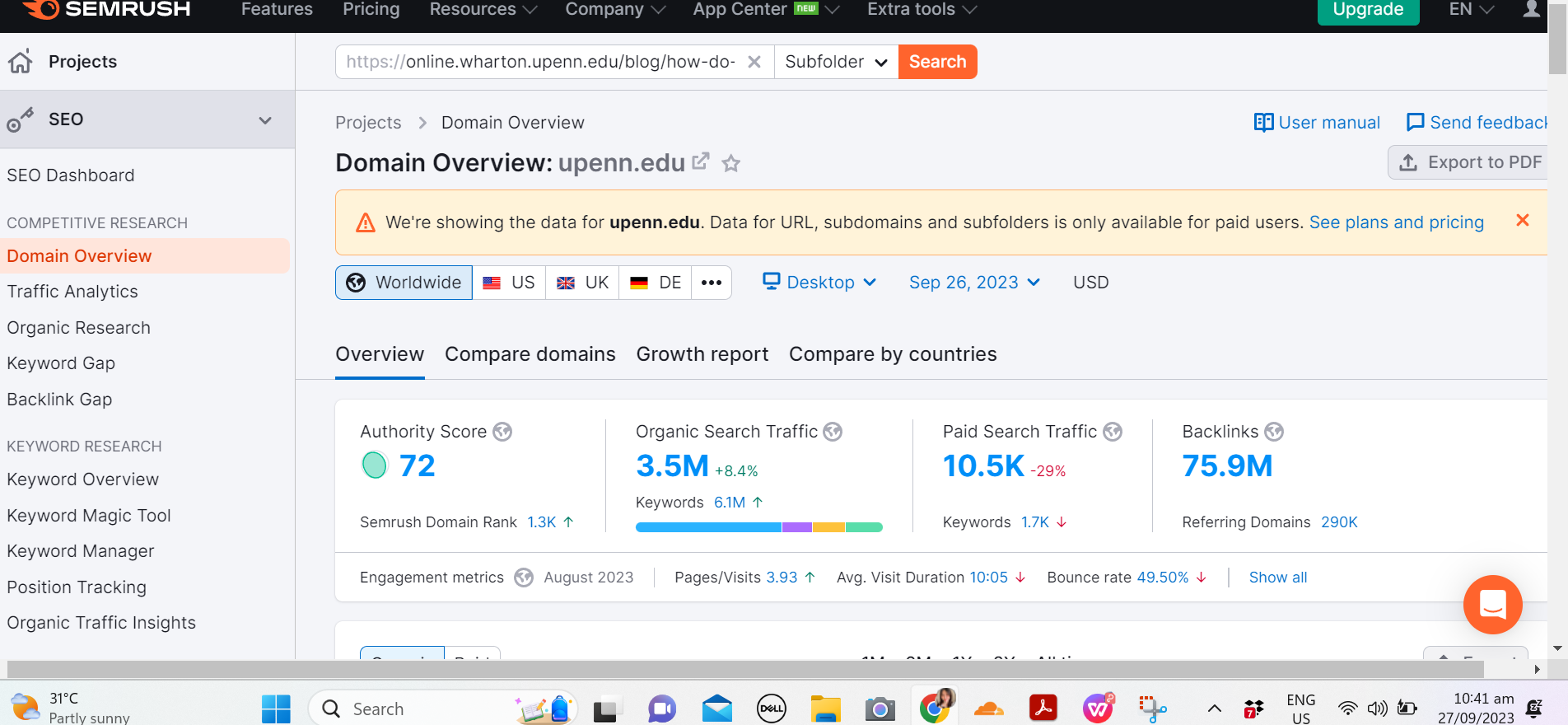The height and width of the screenshot is (725, 1568).
Task: Click the keyword distribution color bar
Action: [759, 527]
